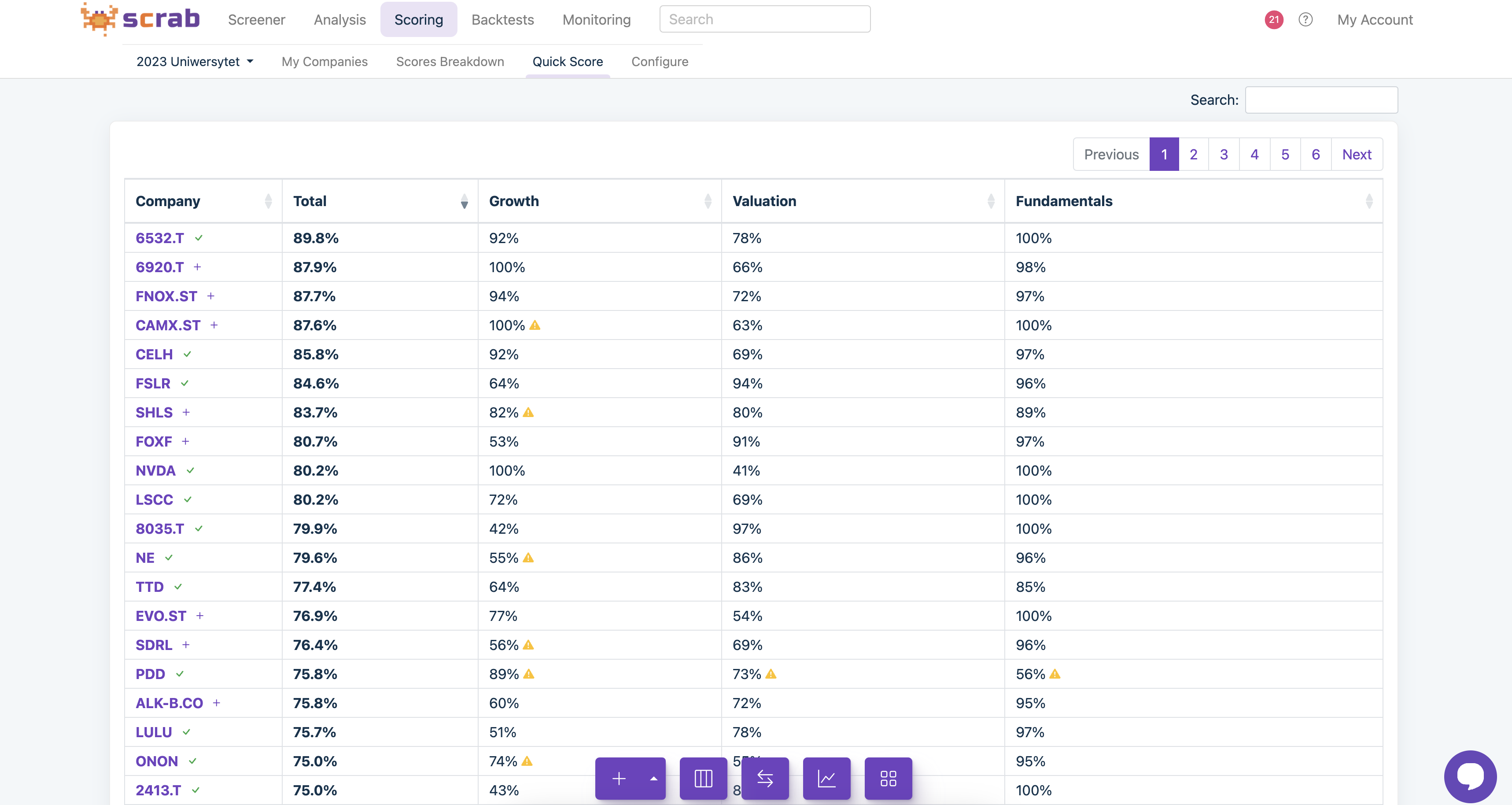1512x805 pixels.
Task: Open the Backtests menu item
Action: pyautogui.click(x=502, y=19)
